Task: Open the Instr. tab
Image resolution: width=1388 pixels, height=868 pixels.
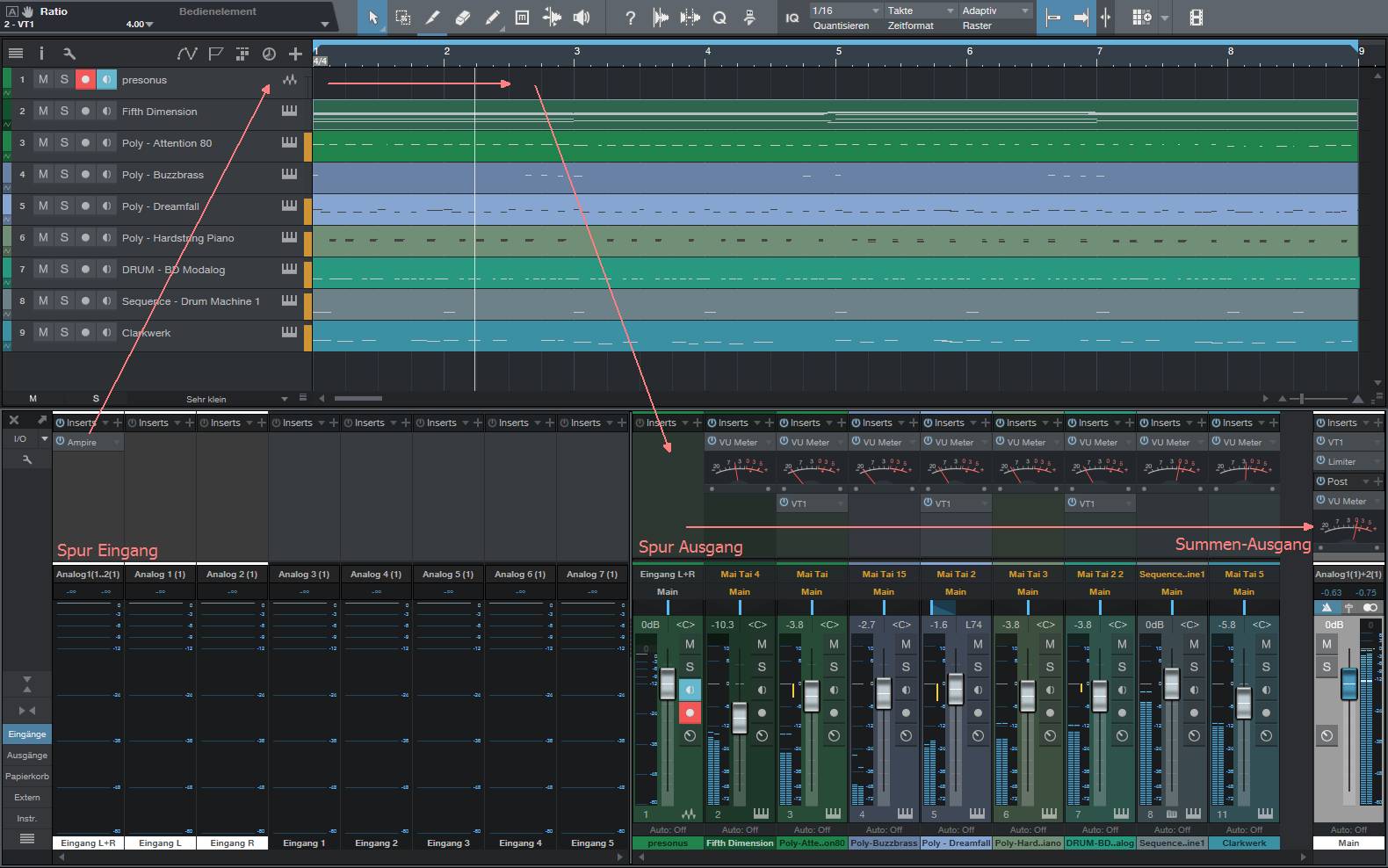Action: pos(27,819)
